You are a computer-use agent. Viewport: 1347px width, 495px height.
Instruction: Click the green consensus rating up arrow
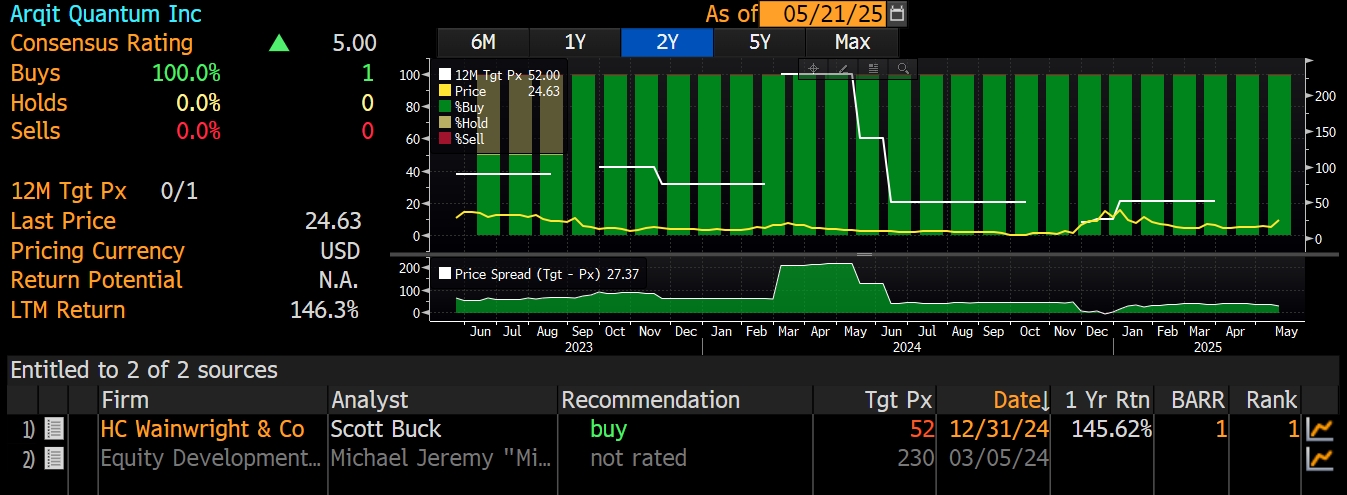pos(279,44)
